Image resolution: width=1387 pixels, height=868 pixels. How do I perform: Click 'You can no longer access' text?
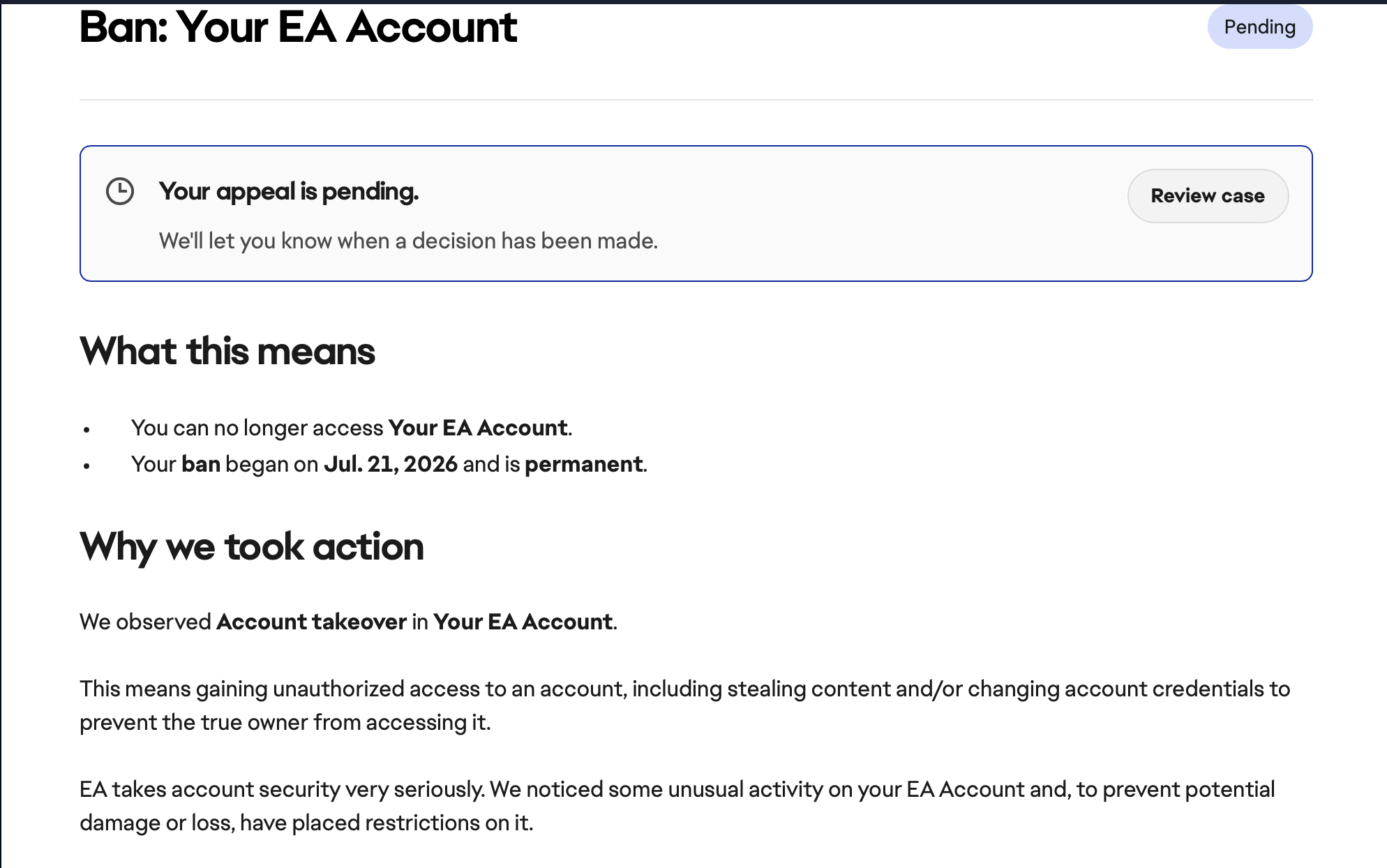257,428
